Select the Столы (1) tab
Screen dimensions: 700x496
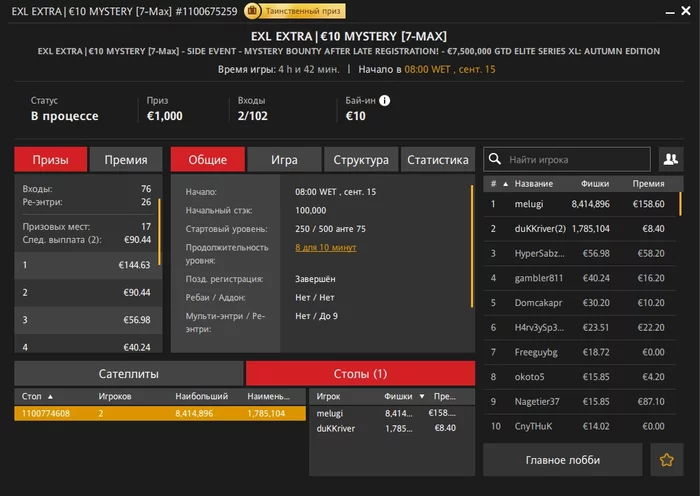pyautogui.click(x=360, y=374)
